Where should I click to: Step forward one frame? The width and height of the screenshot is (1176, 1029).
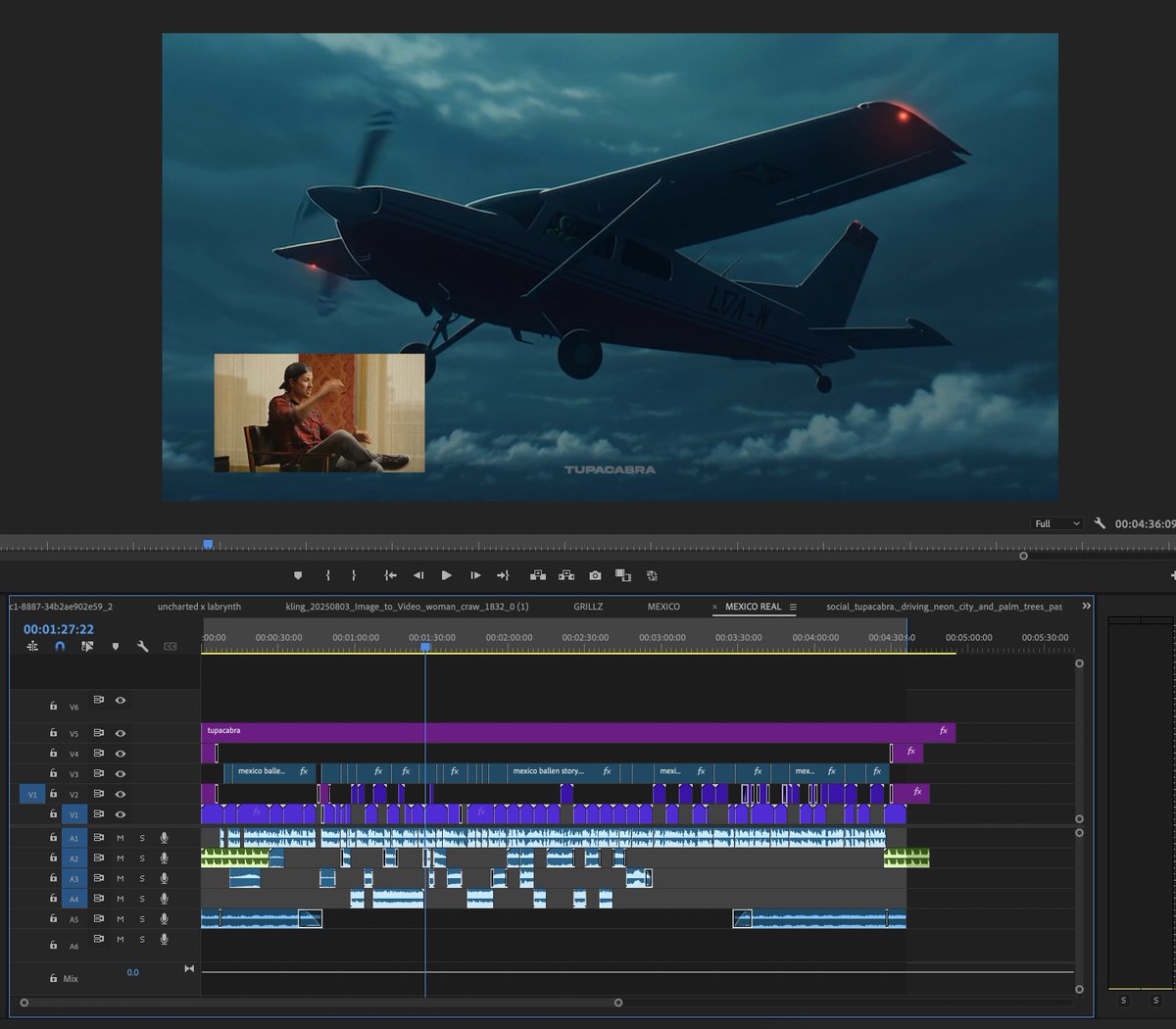pos(475,575)
